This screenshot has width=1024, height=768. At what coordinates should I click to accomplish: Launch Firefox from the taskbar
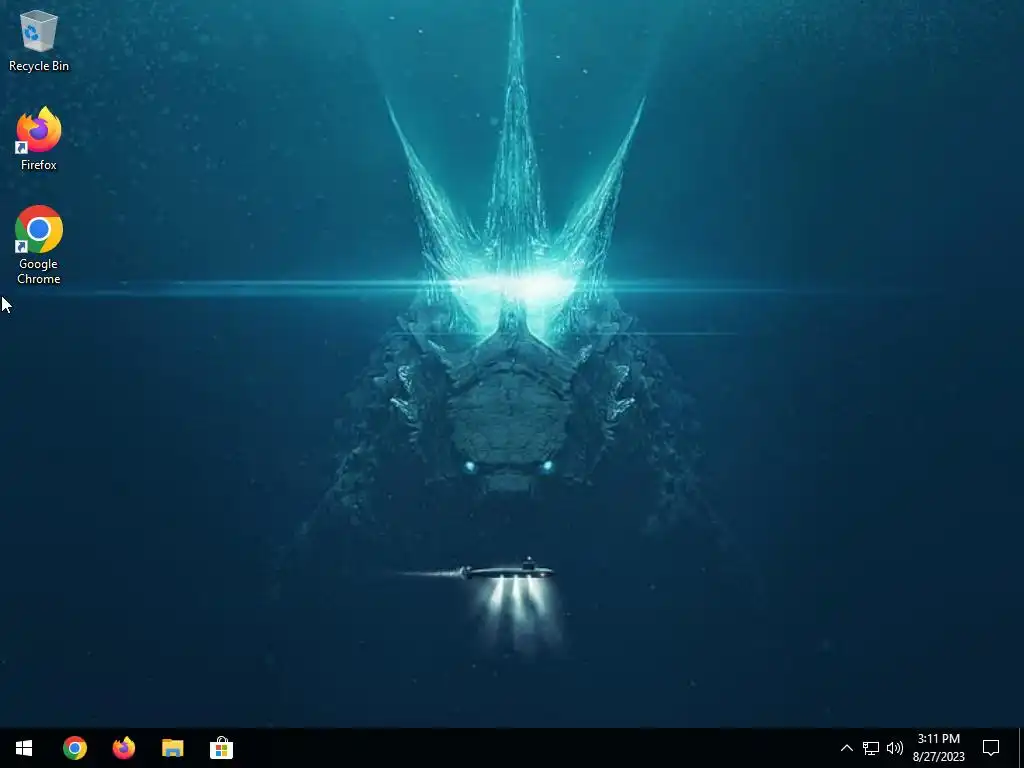(124, 748)
